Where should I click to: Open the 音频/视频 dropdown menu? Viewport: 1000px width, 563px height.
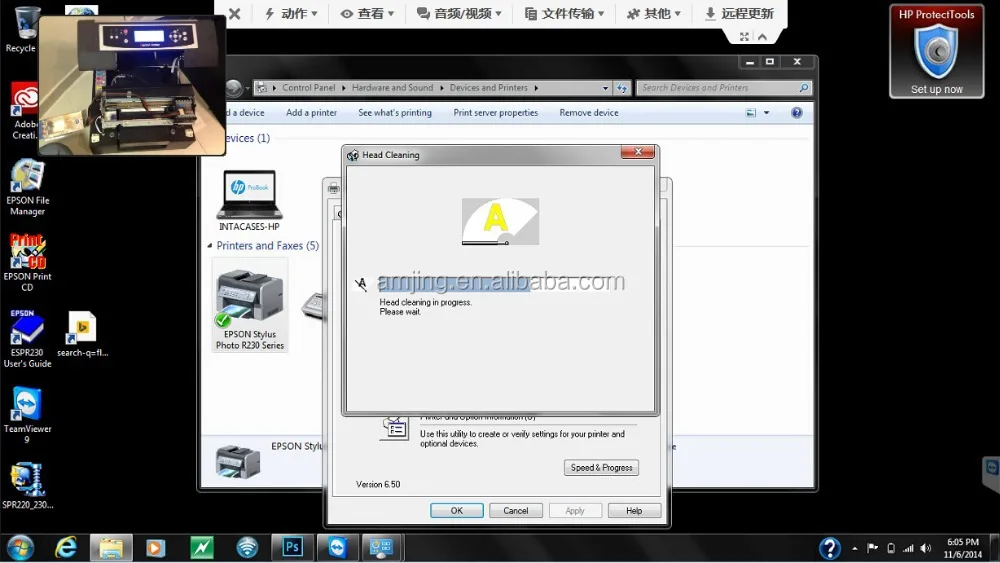click(459, 13)
